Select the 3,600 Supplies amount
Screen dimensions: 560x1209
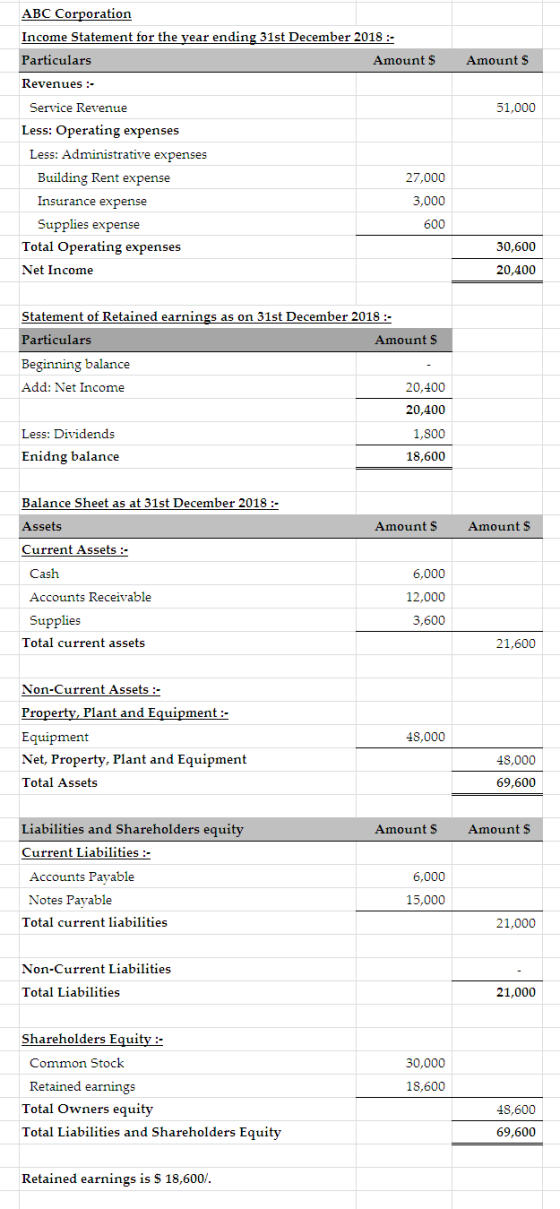[x=429, y=620]
